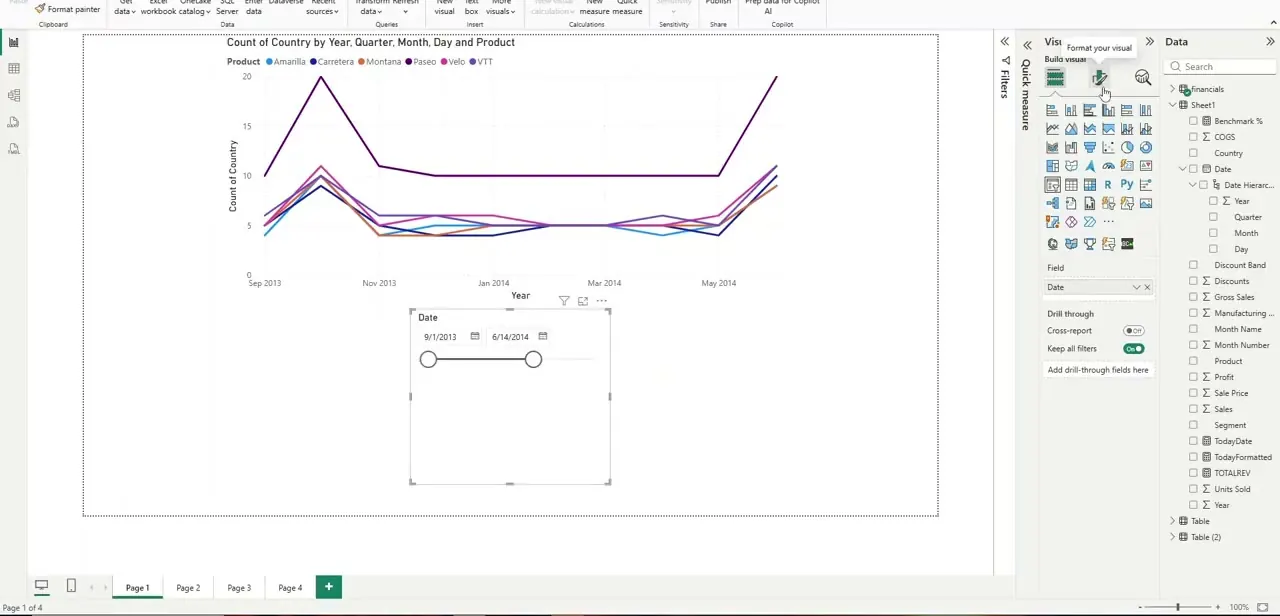
Task: Add a new page with plus button
Action: coord(328,587)
